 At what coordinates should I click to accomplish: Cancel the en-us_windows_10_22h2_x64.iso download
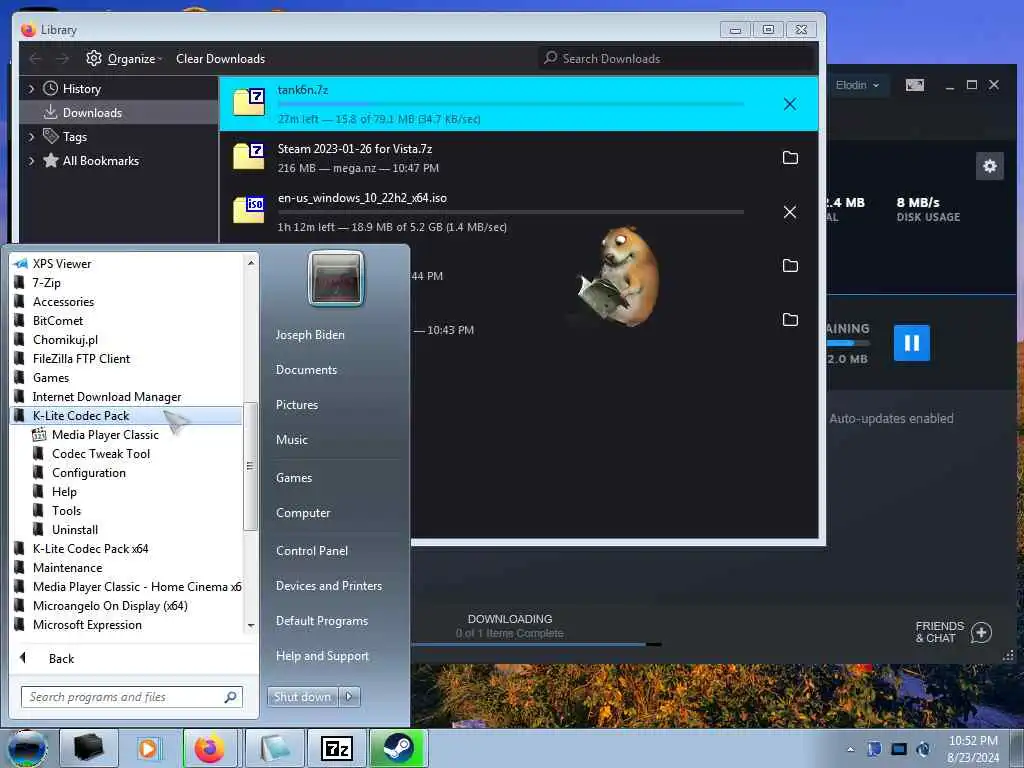790,212
